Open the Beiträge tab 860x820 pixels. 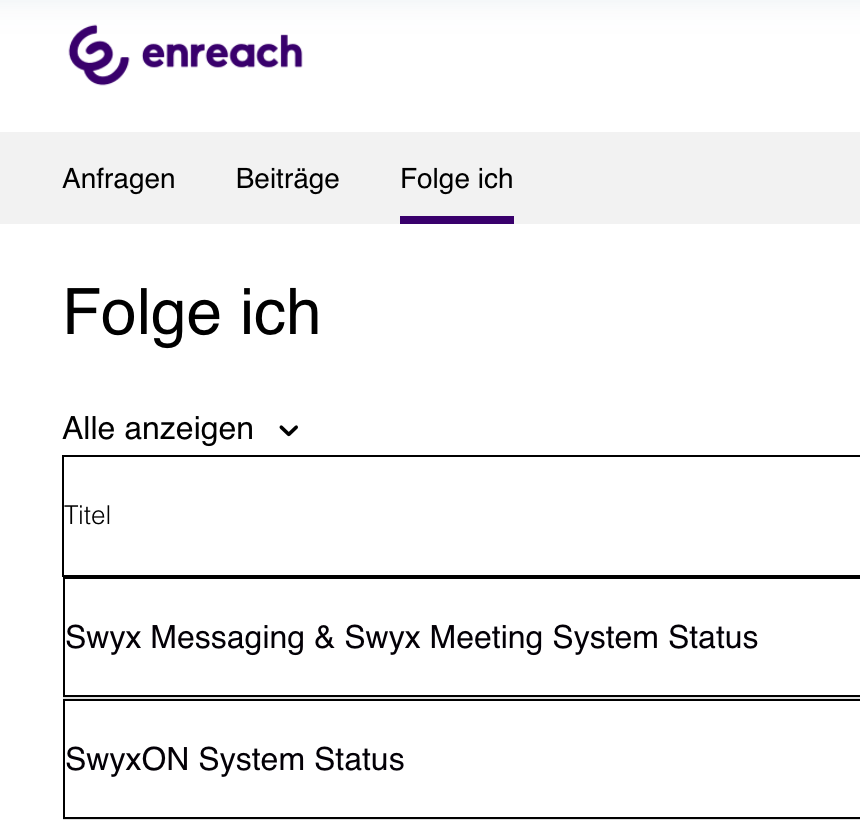click(287, 178)
